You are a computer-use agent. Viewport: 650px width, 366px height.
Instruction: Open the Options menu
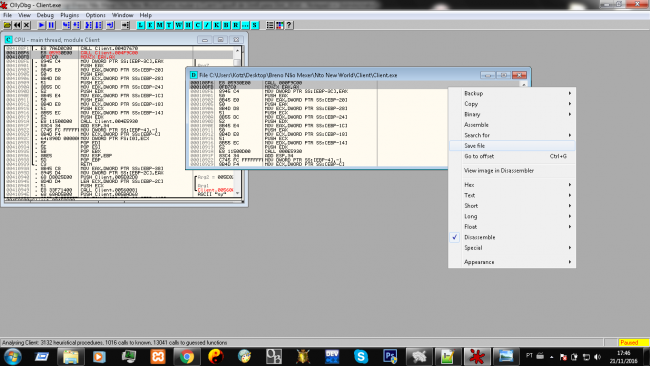click(95, 15)
